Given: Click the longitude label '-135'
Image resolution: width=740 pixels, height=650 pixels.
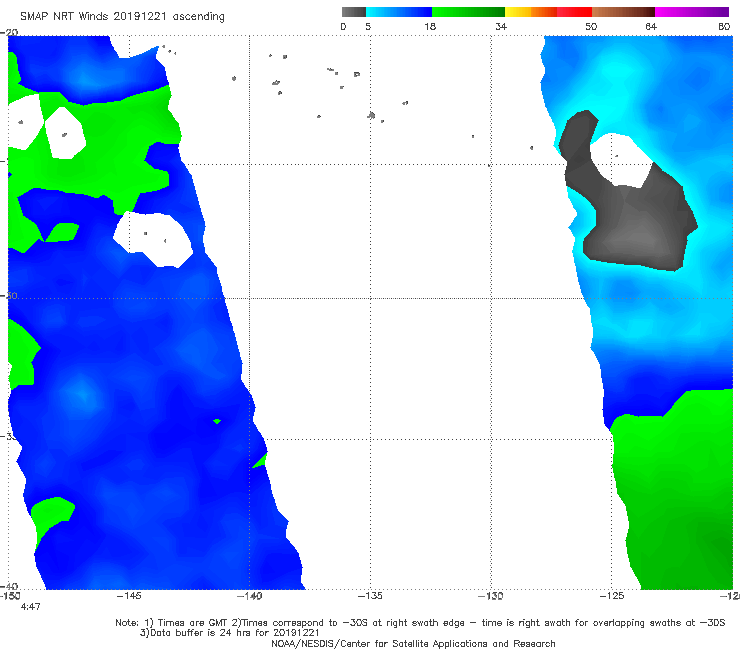Looking at the screenshot, I should (x=370, y=596).
